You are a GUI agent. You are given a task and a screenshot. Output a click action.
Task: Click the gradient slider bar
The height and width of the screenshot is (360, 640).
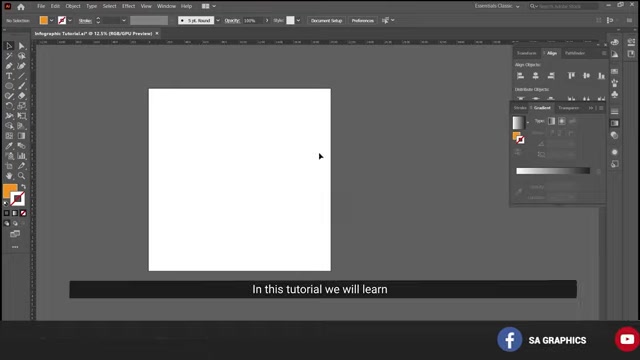(x=553, y=171)
